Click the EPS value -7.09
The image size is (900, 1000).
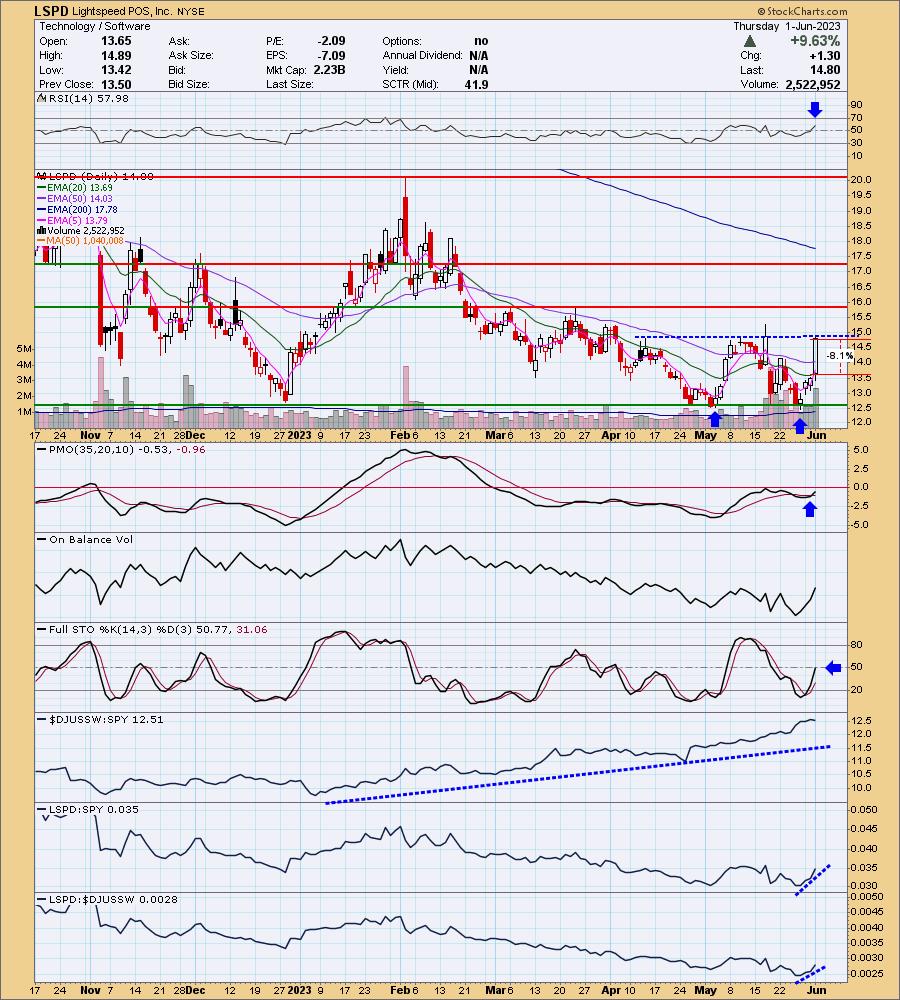(x=331, y=55)
